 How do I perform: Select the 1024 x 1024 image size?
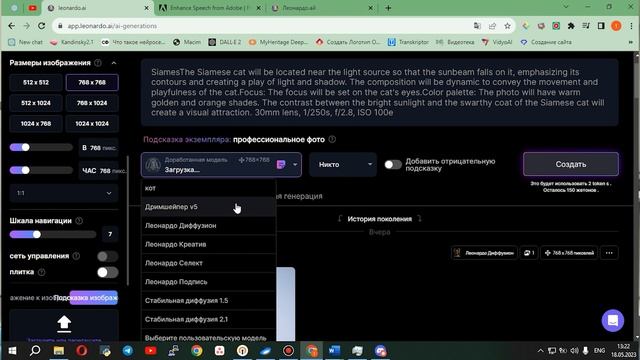(x=92, y=124)
